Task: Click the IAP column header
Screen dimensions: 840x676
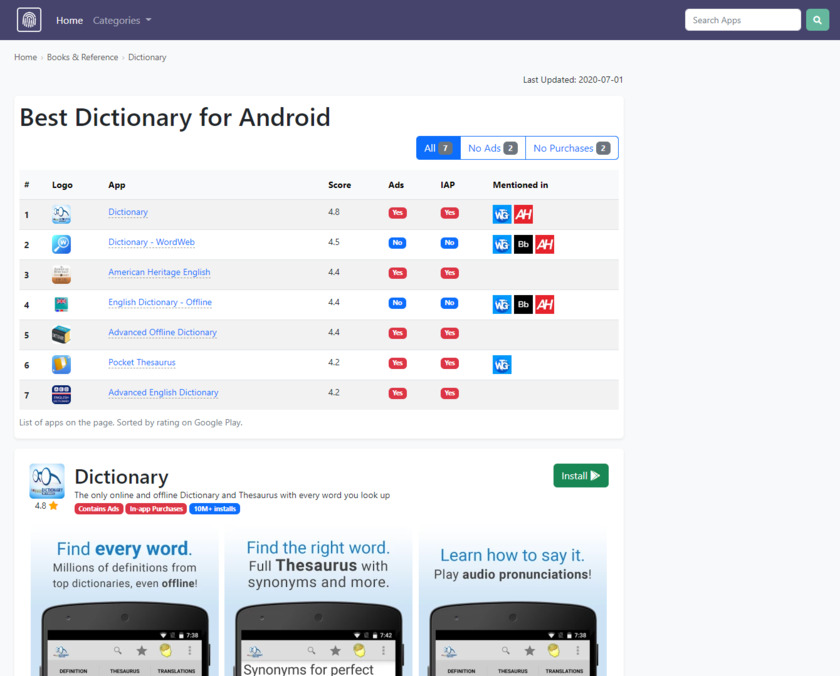Action: coord(447,185)
